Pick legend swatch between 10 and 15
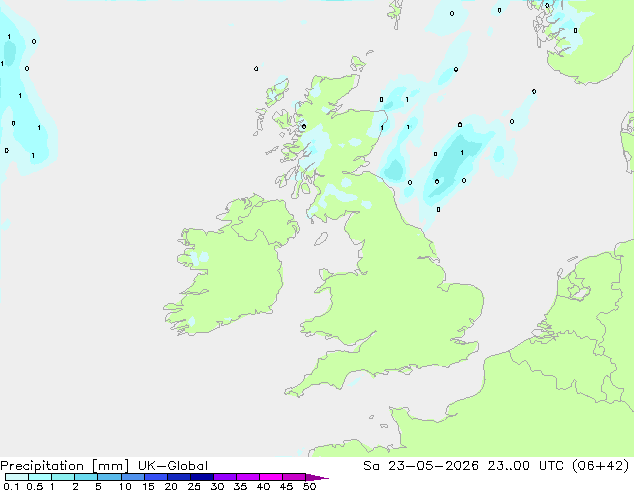The image size is (634, 490). click(132, 477)
